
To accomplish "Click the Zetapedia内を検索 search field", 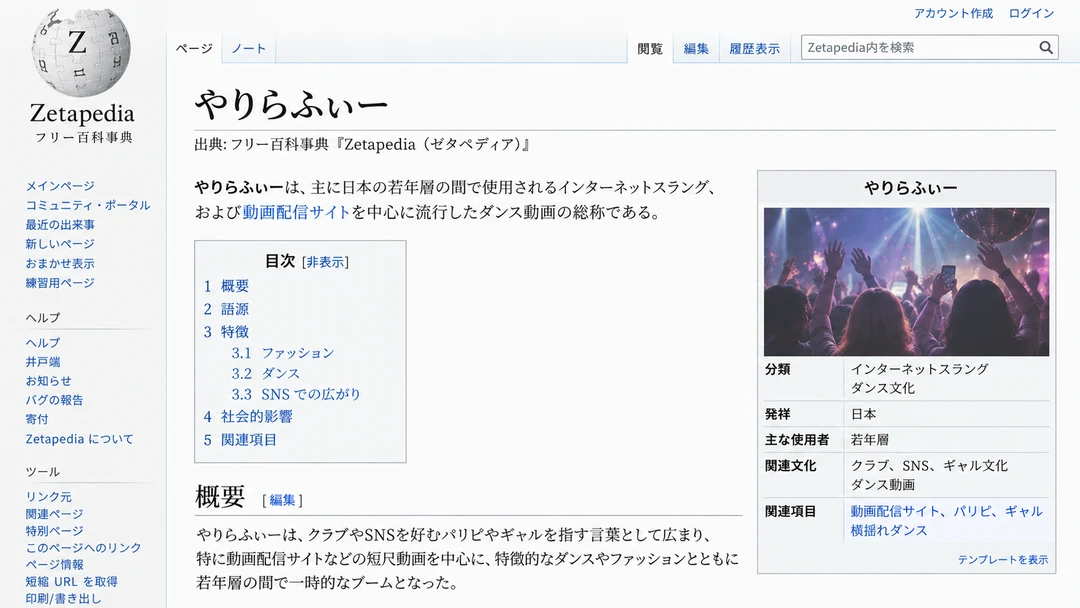I will coord(920,48).
